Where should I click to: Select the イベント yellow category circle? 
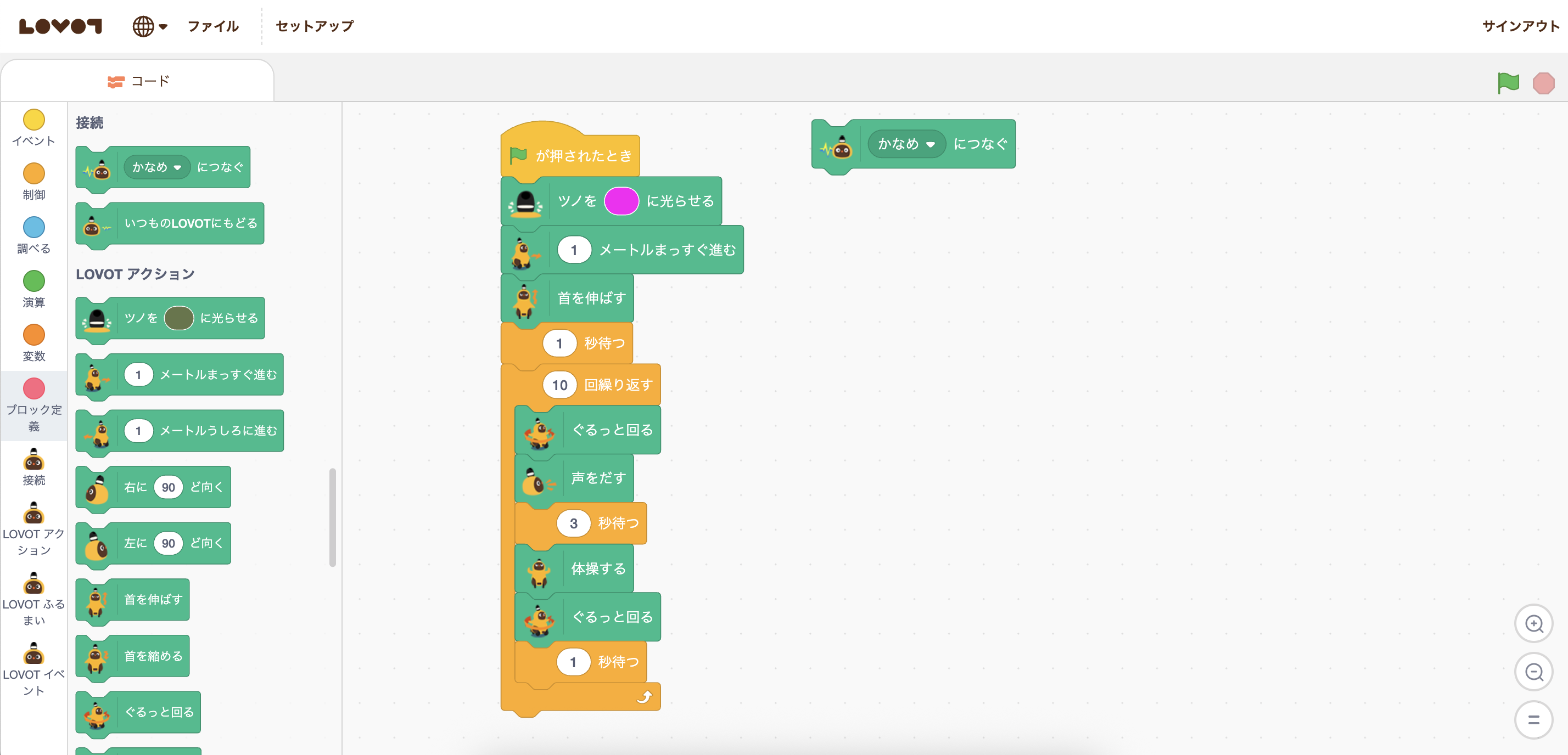[x=33, y=120]
